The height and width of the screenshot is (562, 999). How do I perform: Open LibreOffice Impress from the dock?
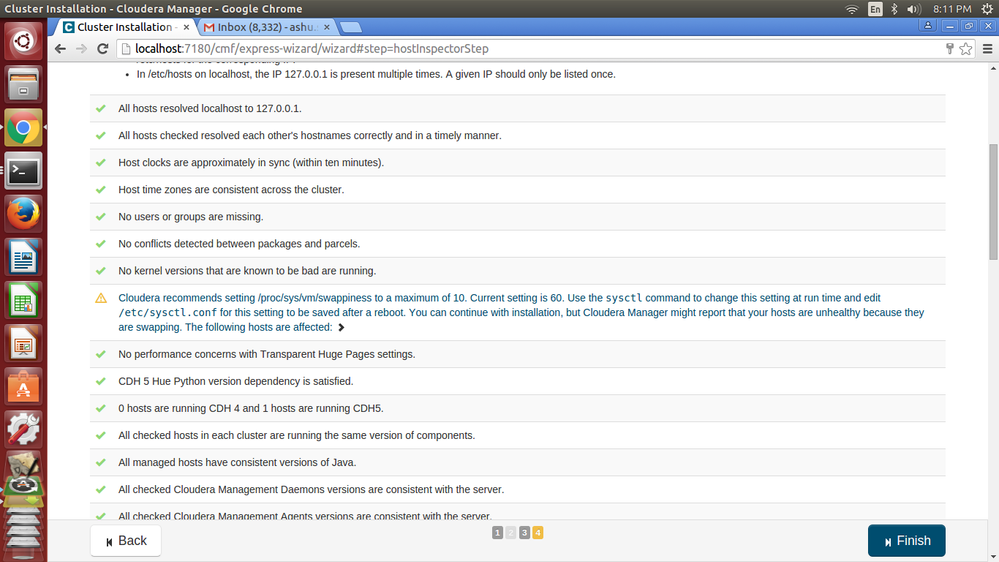(x=24, y=343)
